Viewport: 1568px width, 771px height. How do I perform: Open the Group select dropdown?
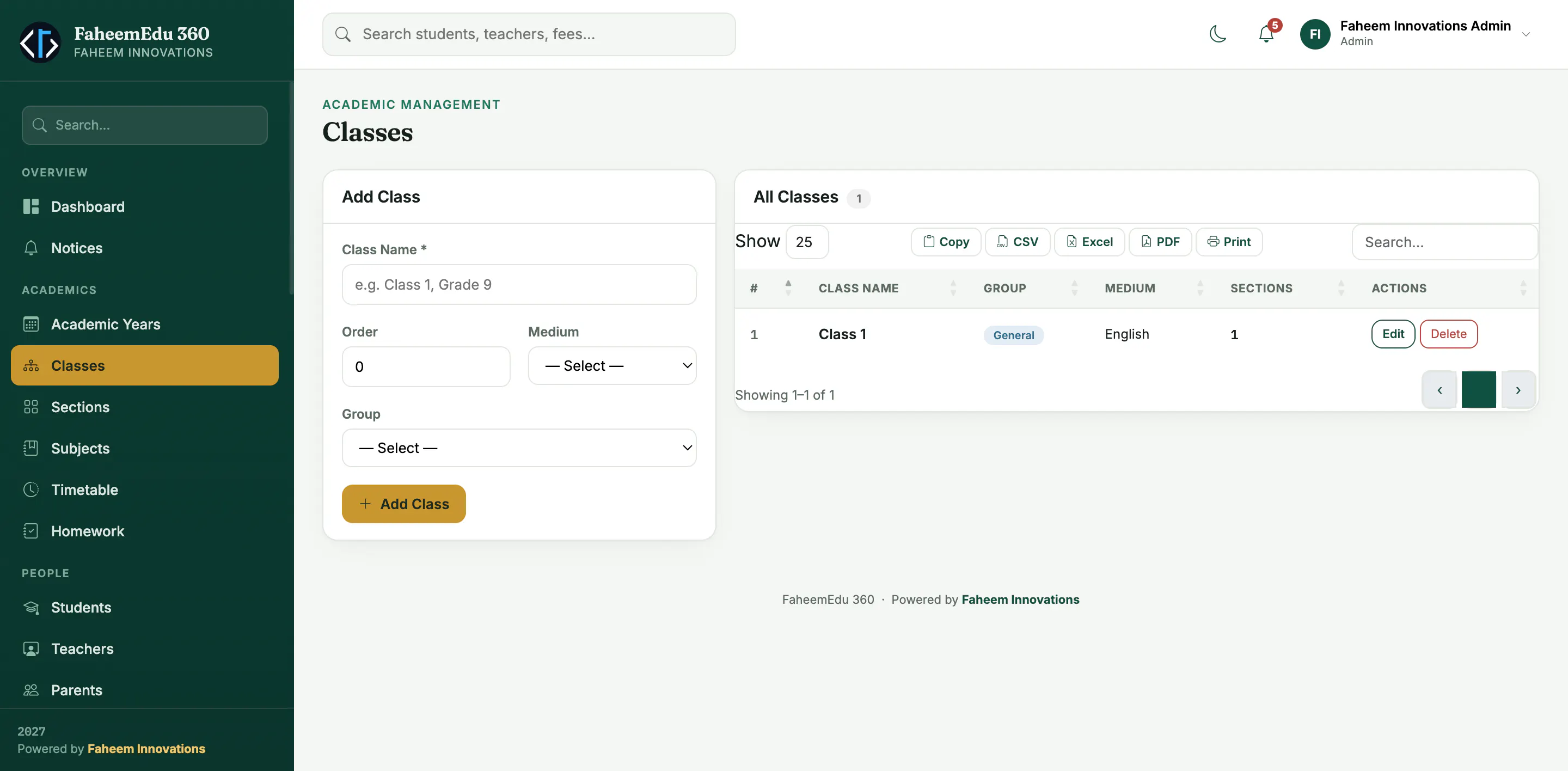click(x=519, y=448)
